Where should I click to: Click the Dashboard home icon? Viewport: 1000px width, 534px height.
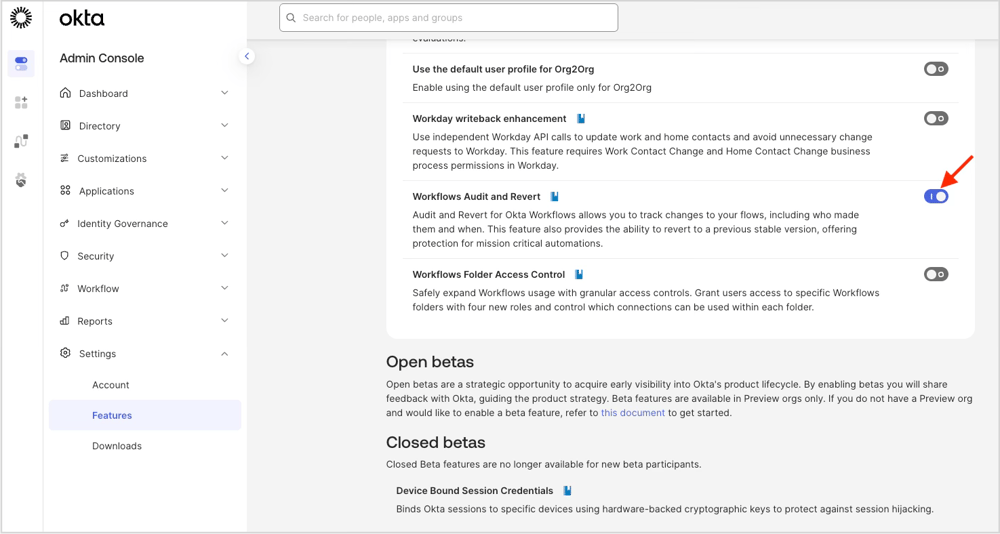pos(65,93)
